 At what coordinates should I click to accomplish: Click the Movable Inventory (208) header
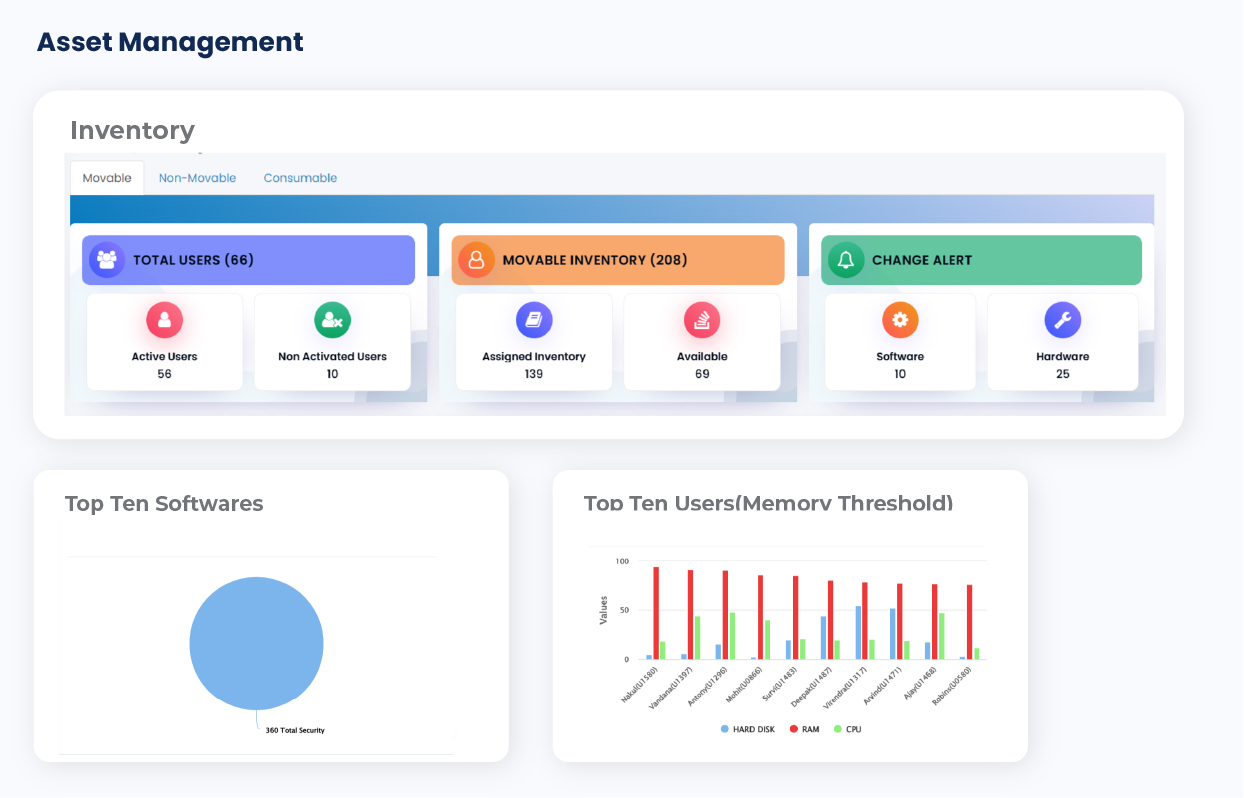click(x=618, y=260)
